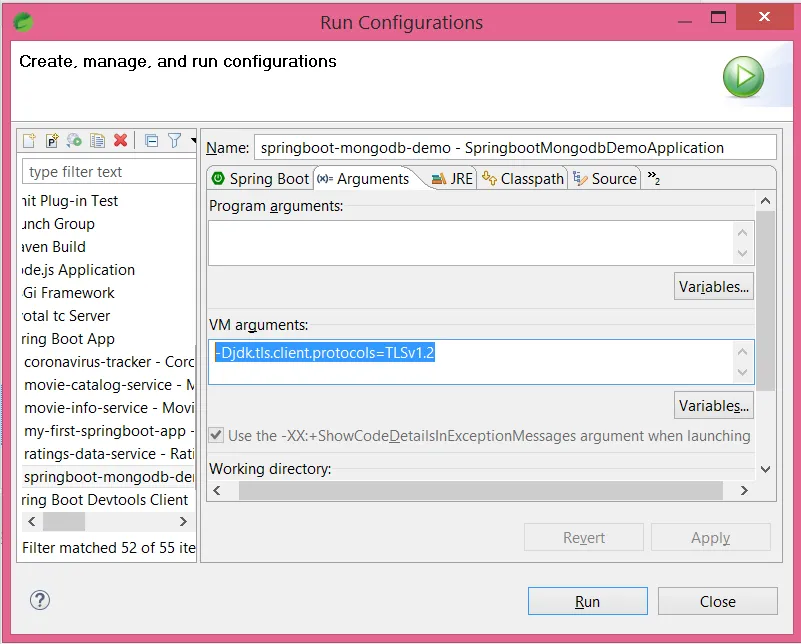Open the filter dropdown arrow in toolbar
The width and height of the screenshot is (801, 644).
[193, 140]
